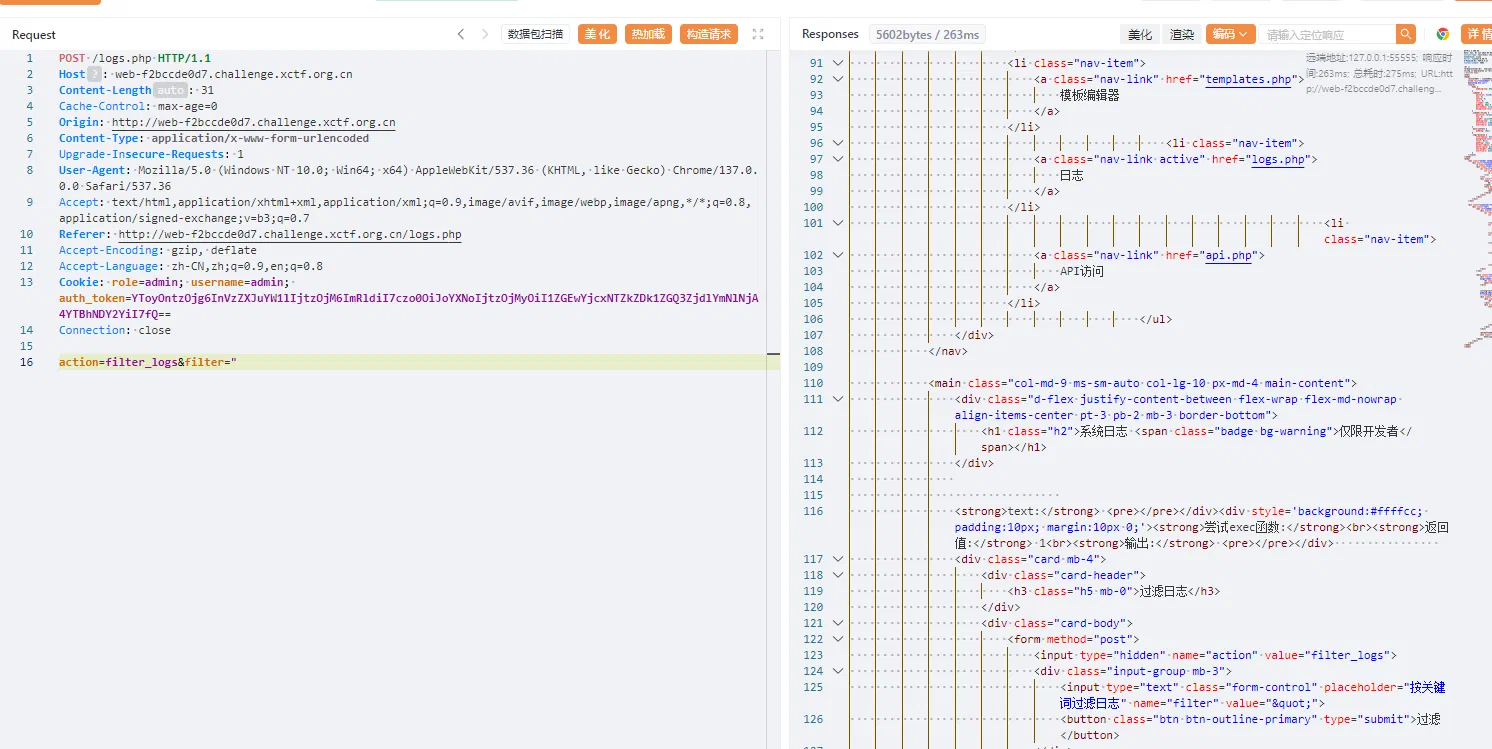The image size is (1492, 749).
Task: Expand the Request editor to fullscreen
Action: 758,34
